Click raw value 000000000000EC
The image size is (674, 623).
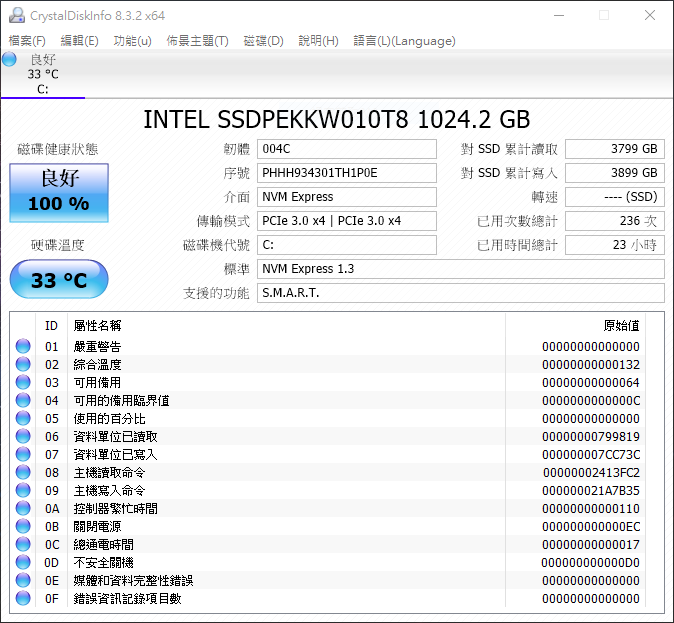591,527
